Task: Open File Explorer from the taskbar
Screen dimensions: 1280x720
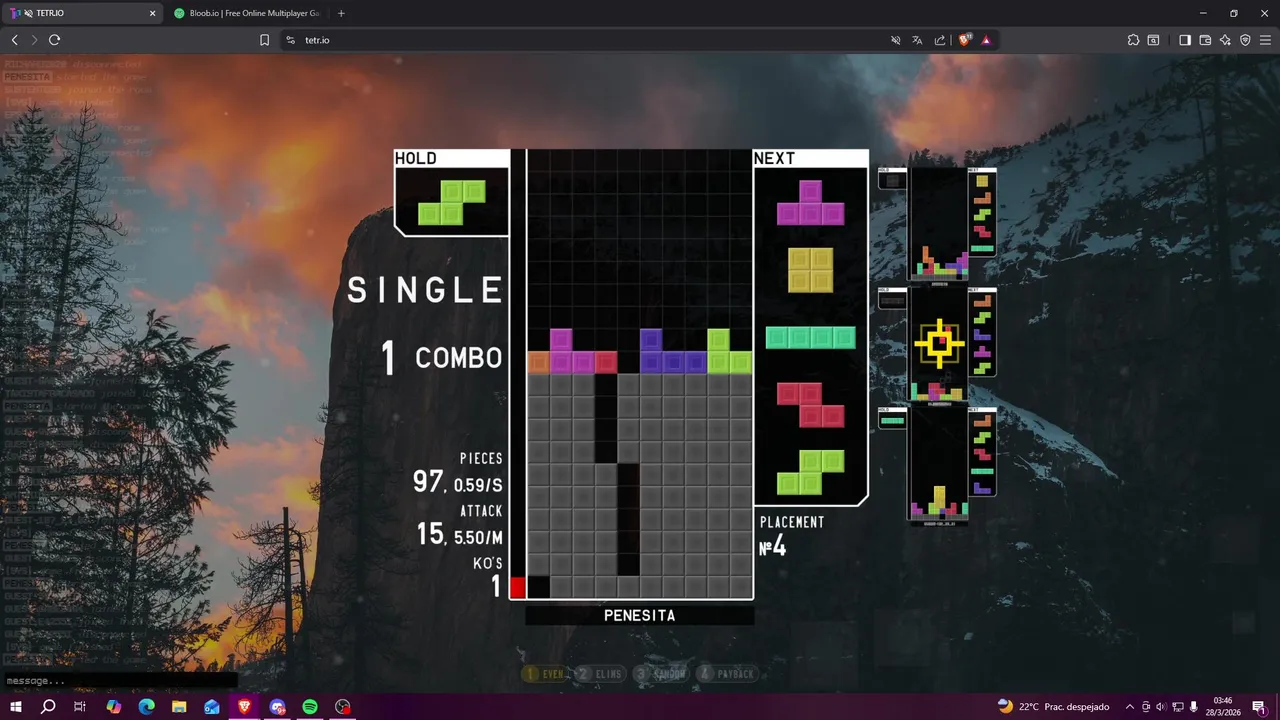Action: point(179,707)
